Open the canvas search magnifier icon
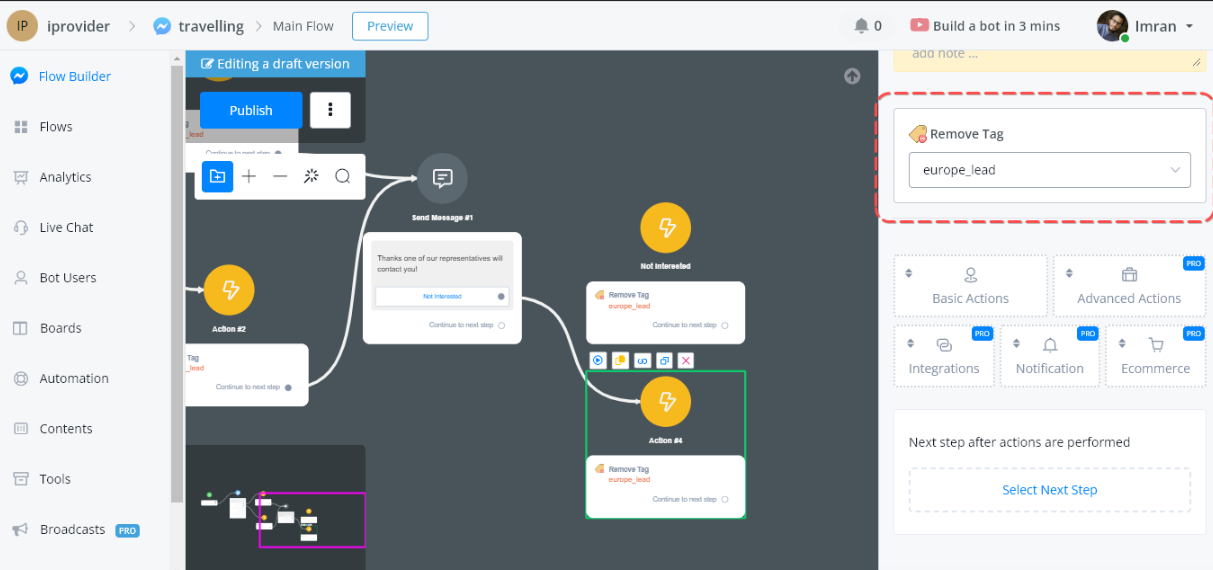The width and height of the screenshot is (1213, 570). tap(342, 177)
